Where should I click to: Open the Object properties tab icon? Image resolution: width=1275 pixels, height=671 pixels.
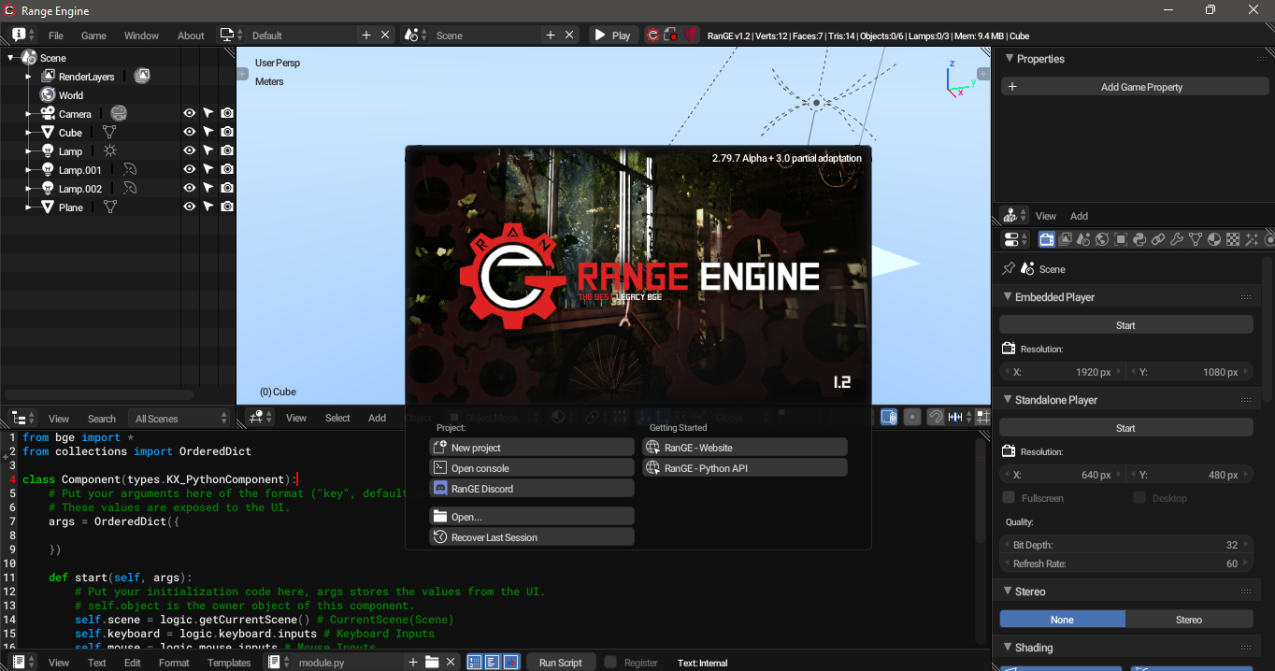click(1121, 240)
